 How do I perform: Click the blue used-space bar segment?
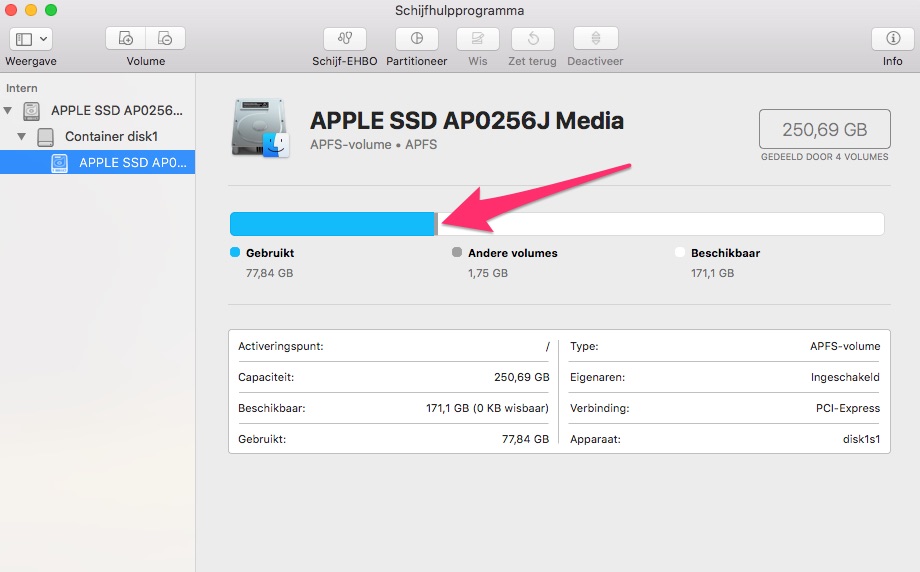pyautogui.click(x=332, y=224)
